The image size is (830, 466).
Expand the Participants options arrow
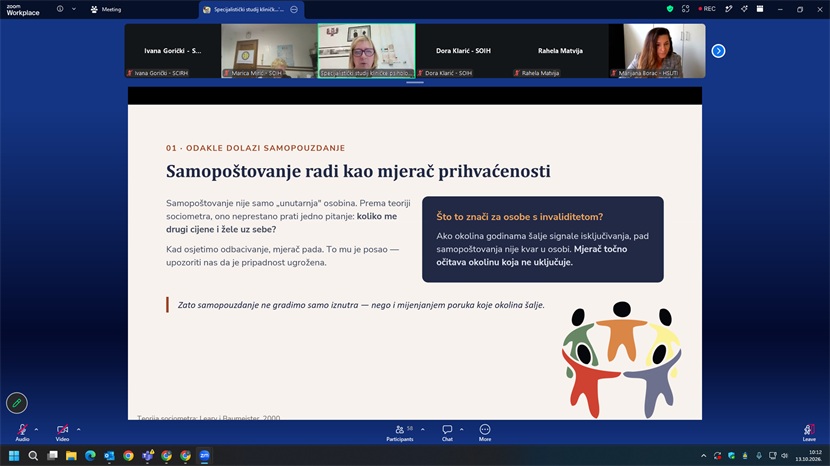pos(422,429)
